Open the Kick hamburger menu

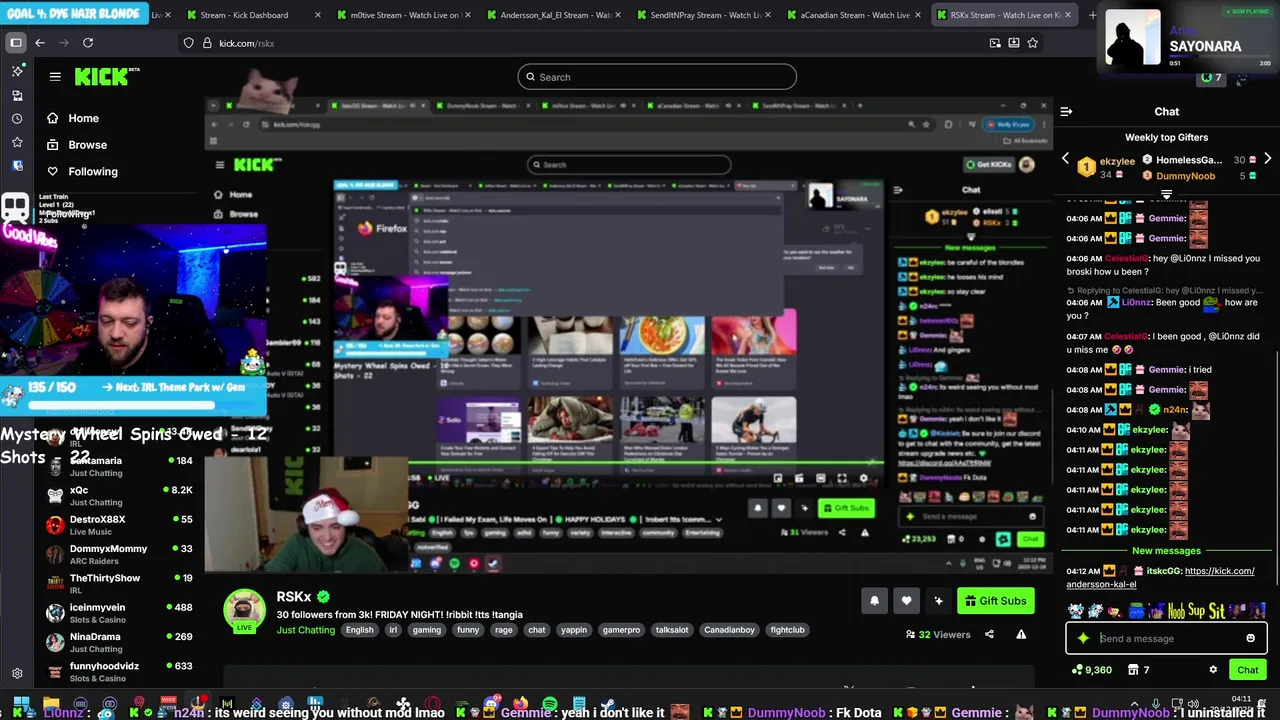(55, 76)
